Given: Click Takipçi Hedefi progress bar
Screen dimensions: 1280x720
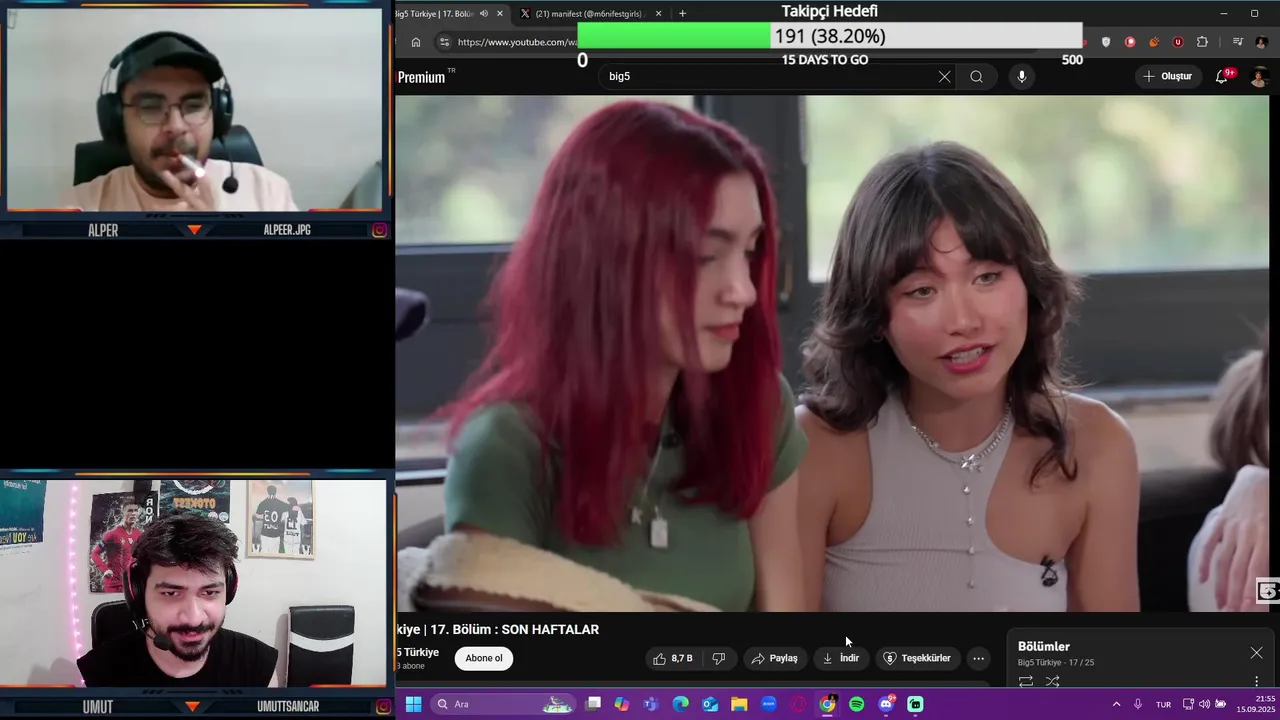Looking at the screenshot, I should [x=829, y=36].
